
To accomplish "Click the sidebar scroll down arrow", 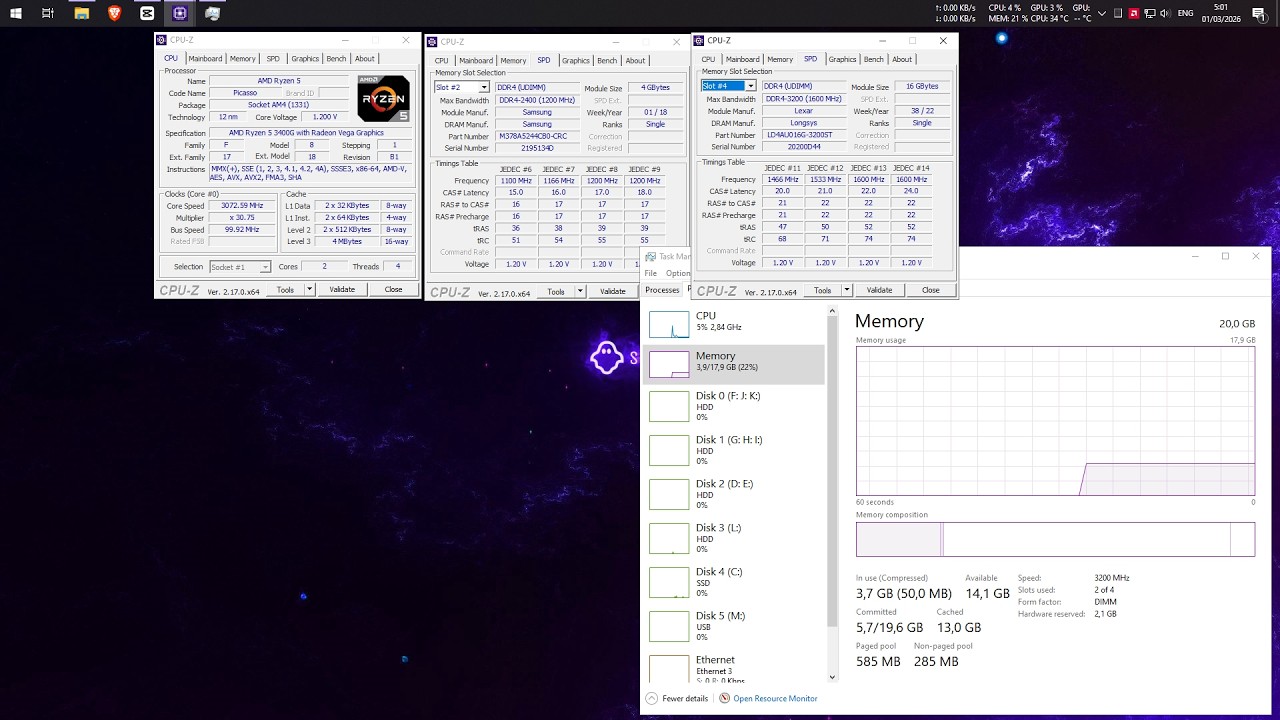I will (x=831, y=677).
